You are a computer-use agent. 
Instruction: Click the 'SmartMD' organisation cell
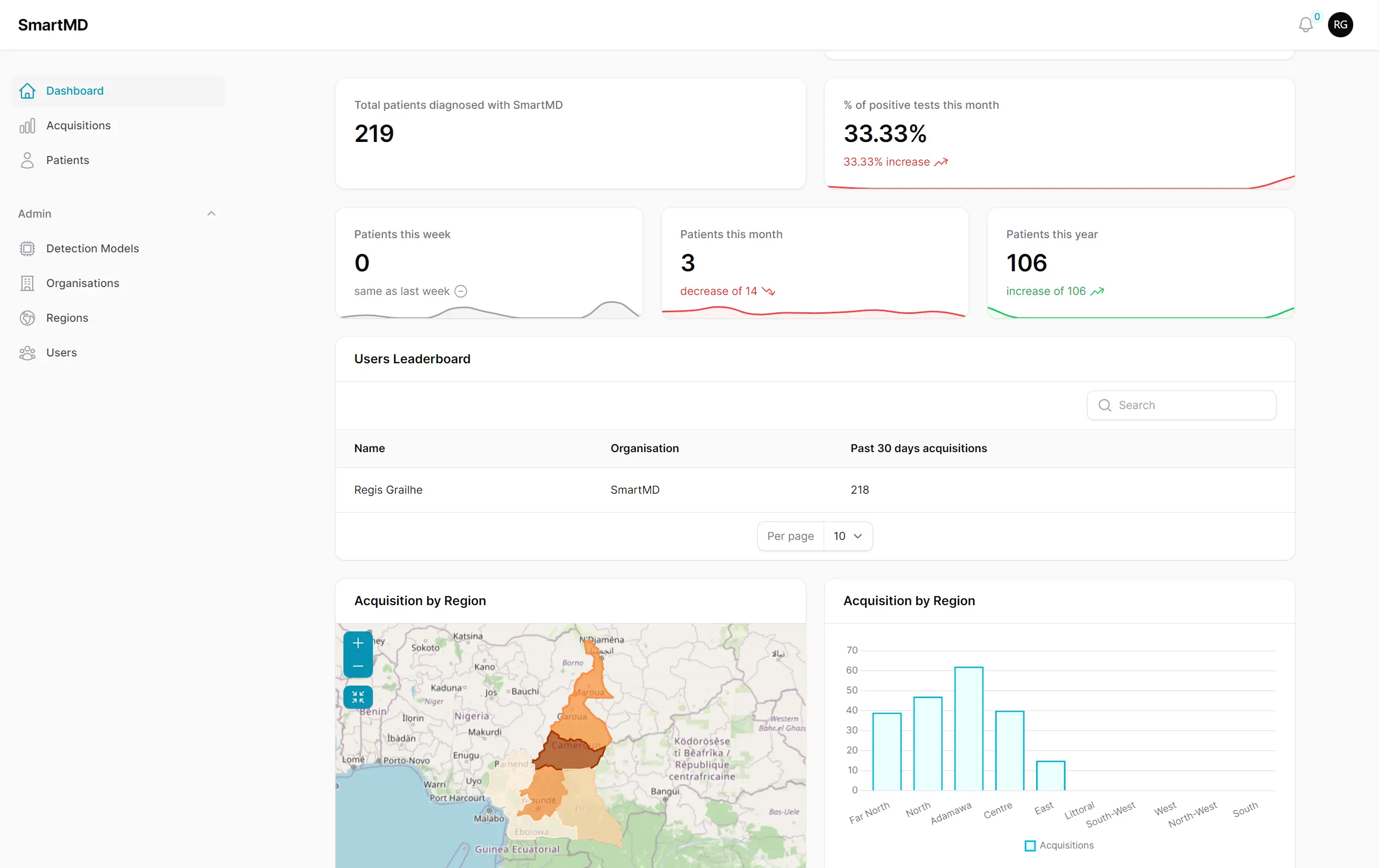634,490
